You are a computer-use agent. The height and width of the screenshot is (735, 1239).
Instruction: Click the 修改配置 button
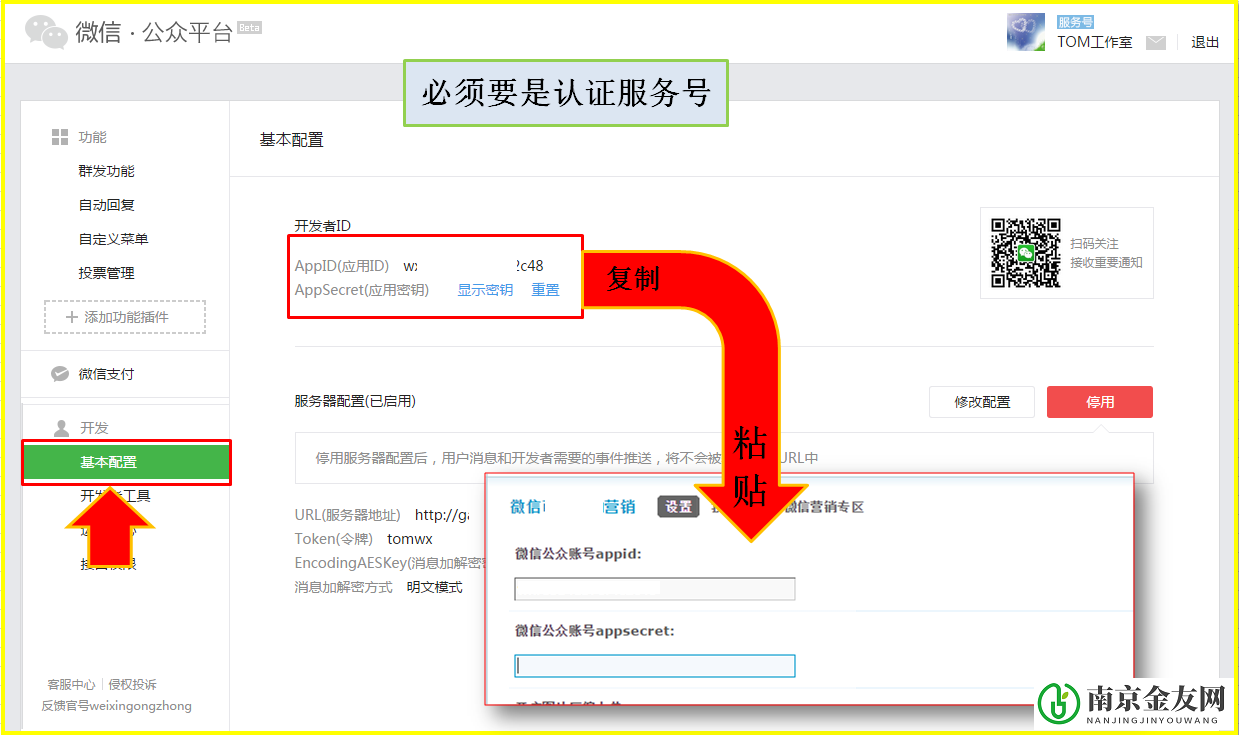pos(981,401)
